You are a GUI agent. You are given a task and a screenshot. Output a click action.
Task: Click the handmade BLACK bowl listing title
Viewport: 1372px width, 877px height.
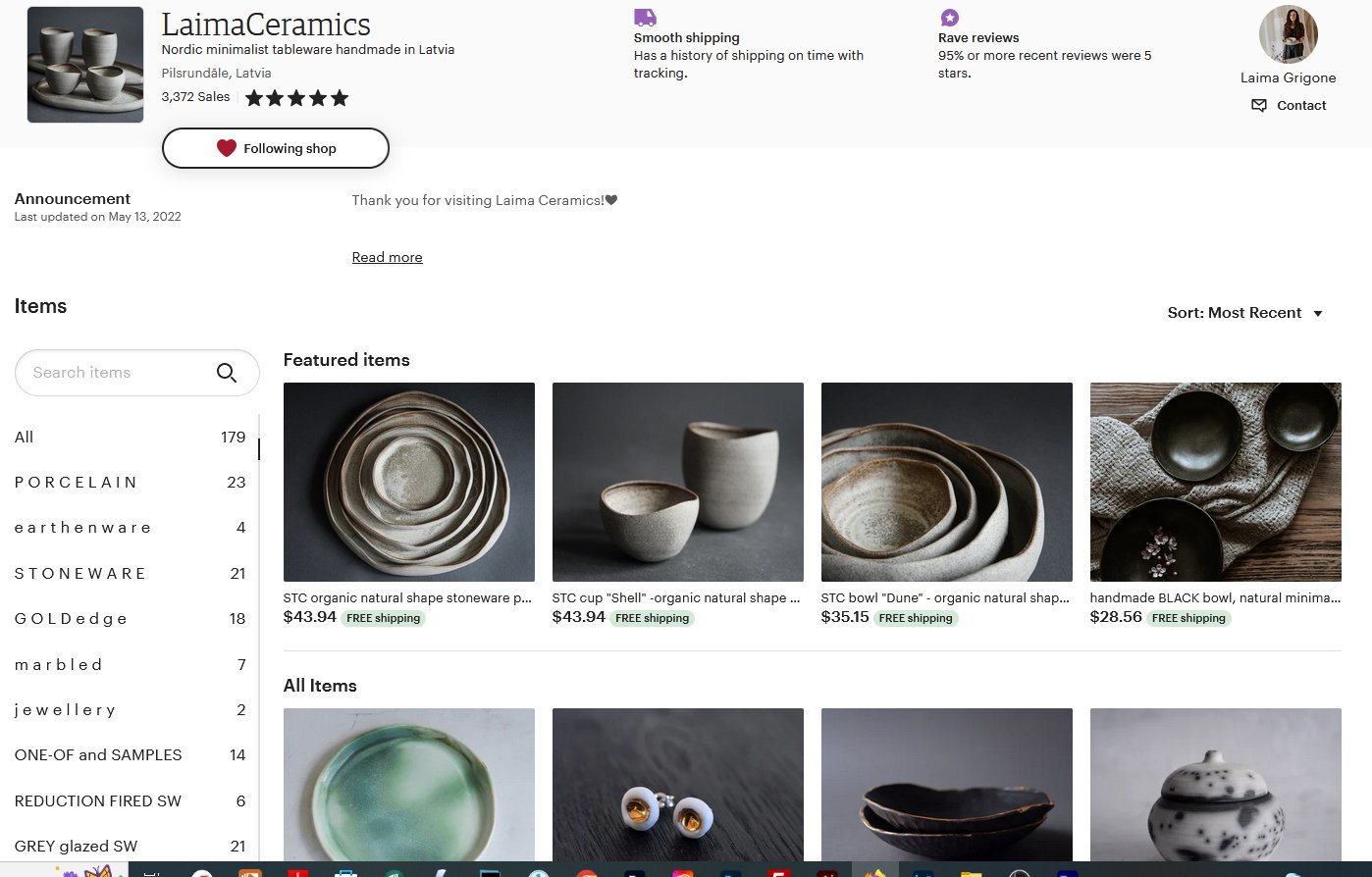(1215, 597)
